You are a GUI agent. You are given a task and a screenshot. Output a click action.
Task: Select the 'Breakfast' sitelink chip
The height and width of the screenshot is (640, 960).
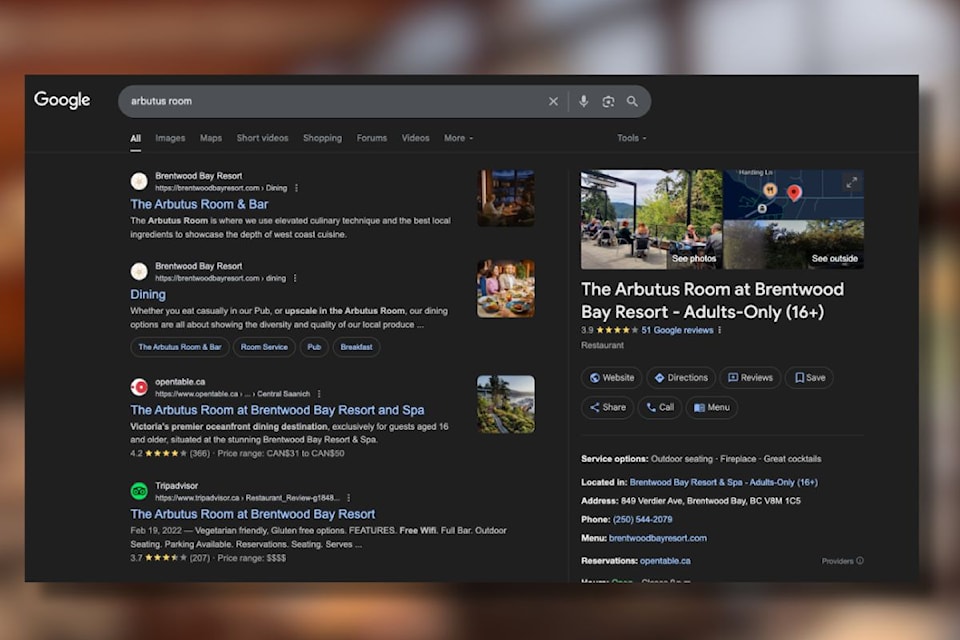(x=356, y=347)
